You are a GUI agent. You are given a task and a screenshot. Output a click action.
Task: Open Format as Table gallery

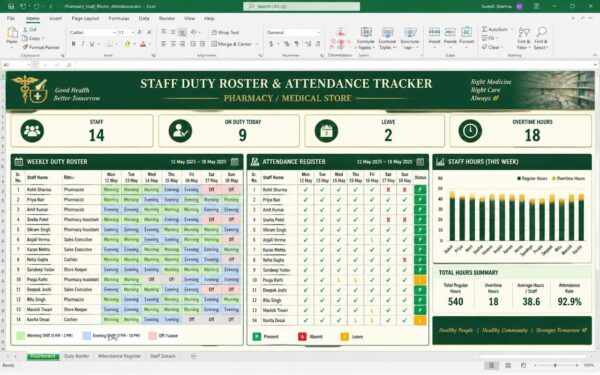pyautogui.click(x=365, y=38)
